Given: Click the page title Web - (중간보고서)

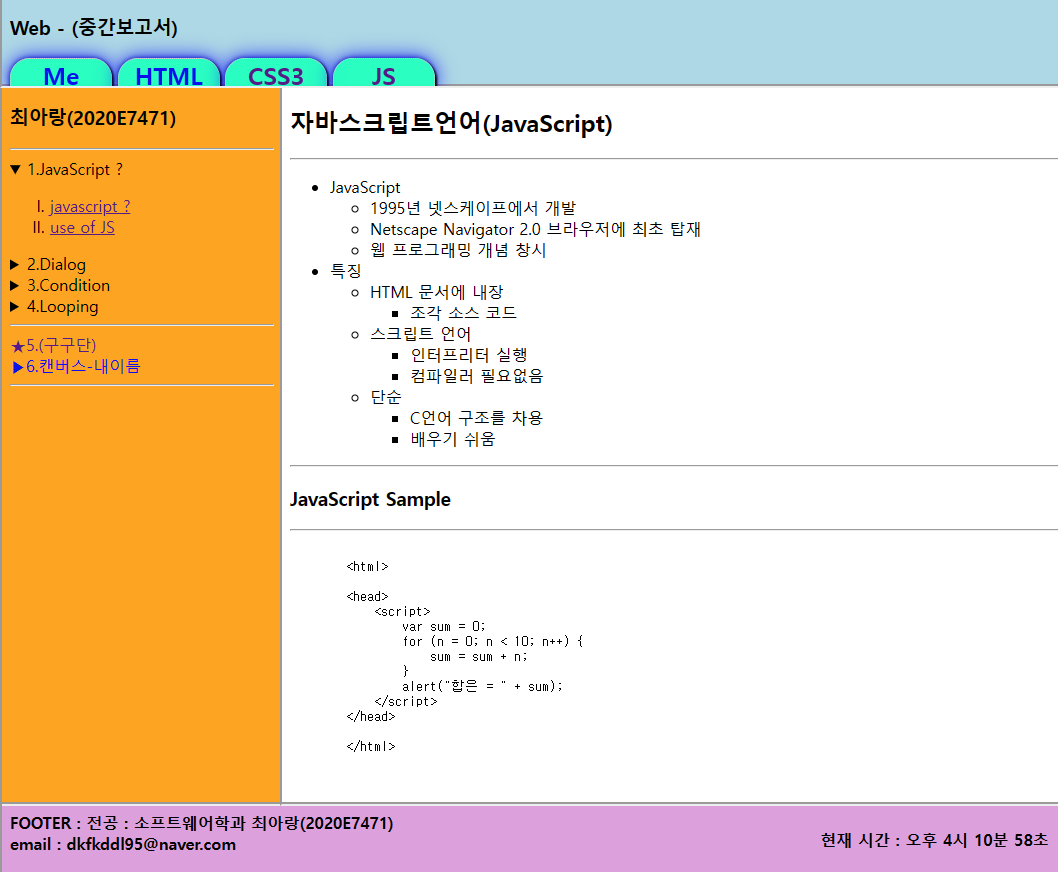Looking at the screenshot, I should pos(94,28).
